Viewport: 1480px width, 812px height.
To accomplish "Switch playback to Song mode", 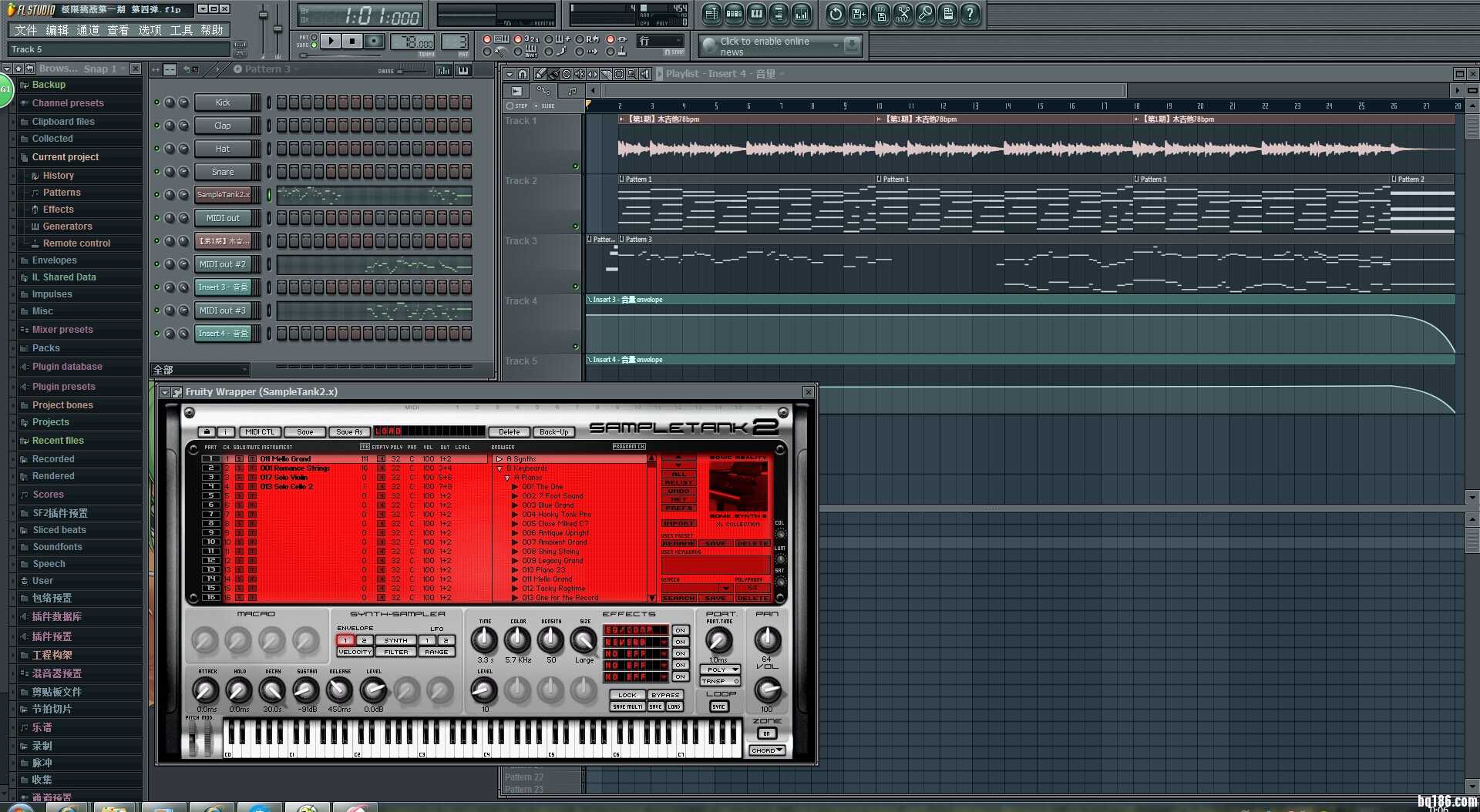I will (314, 45).
